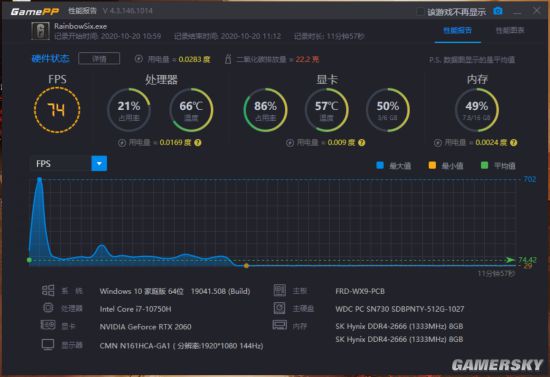Click the main hard disk icon
The image size is (550, 377).
[279, 308]
